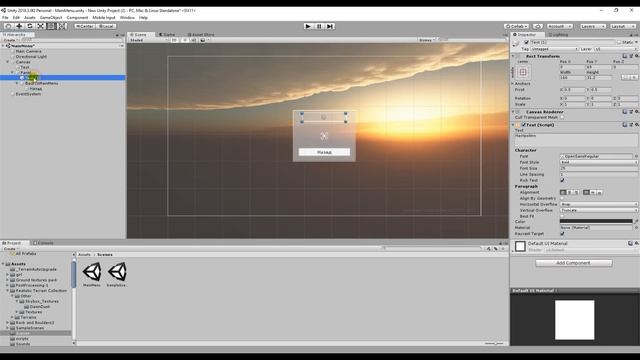Open the cloud services icon
Image resolution: width=640 pixels, height=360 pixels.
pyautogui.click(x=538, y=26)
